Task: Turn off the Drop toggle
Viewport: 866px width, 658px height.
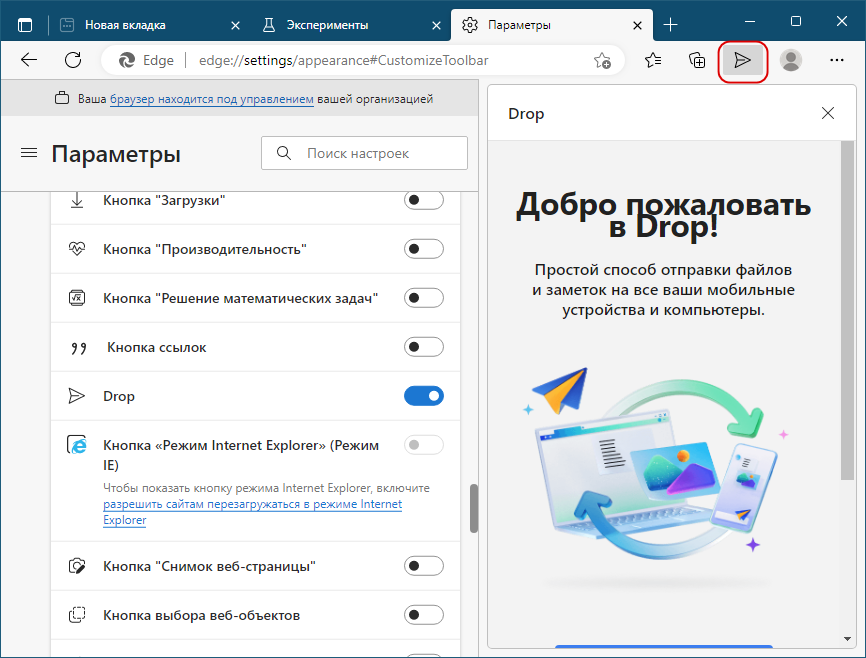Action: coord(424,396)
